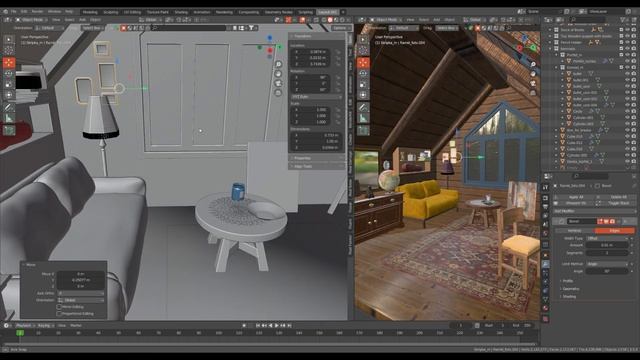Select the Select Box tool in left viewport

tap(9, 39)
